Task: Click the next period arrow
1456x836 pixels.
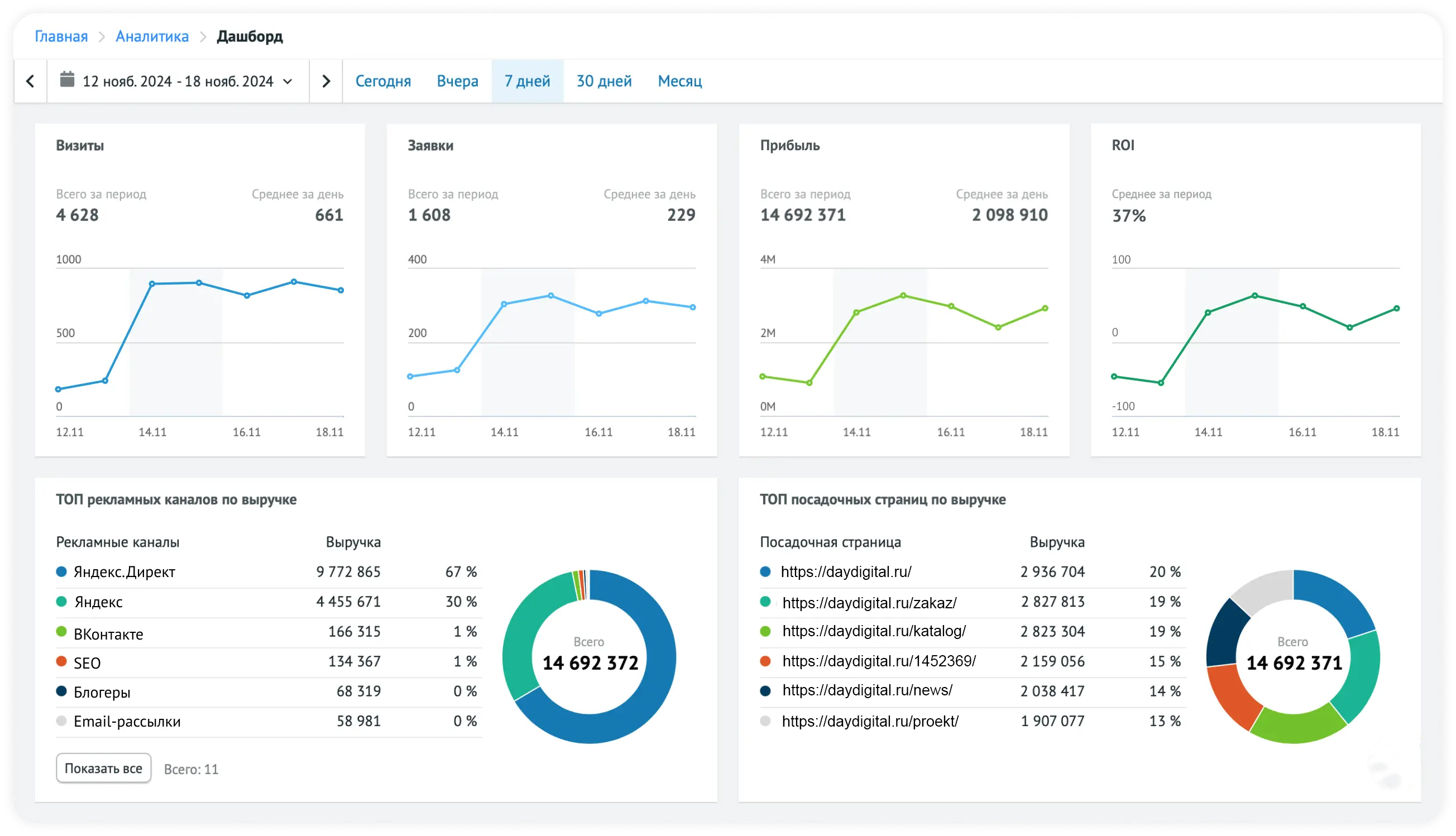Action: click(x=325, y=81)
